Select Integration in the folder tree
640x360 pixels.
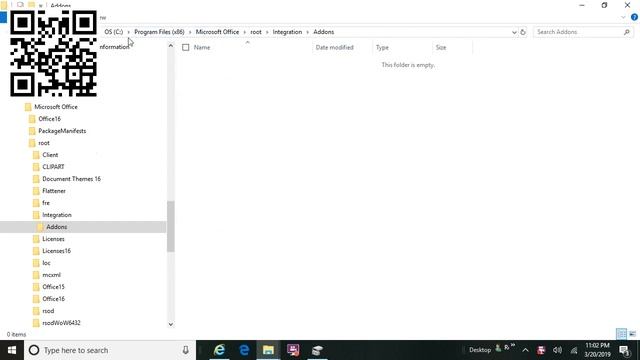57,215
